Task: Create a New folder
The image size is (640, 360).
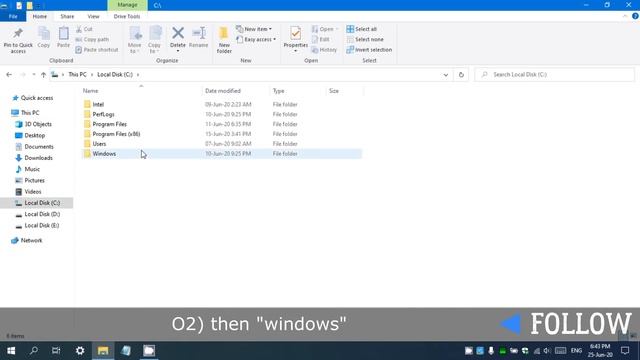Action: tap(224, 40)
